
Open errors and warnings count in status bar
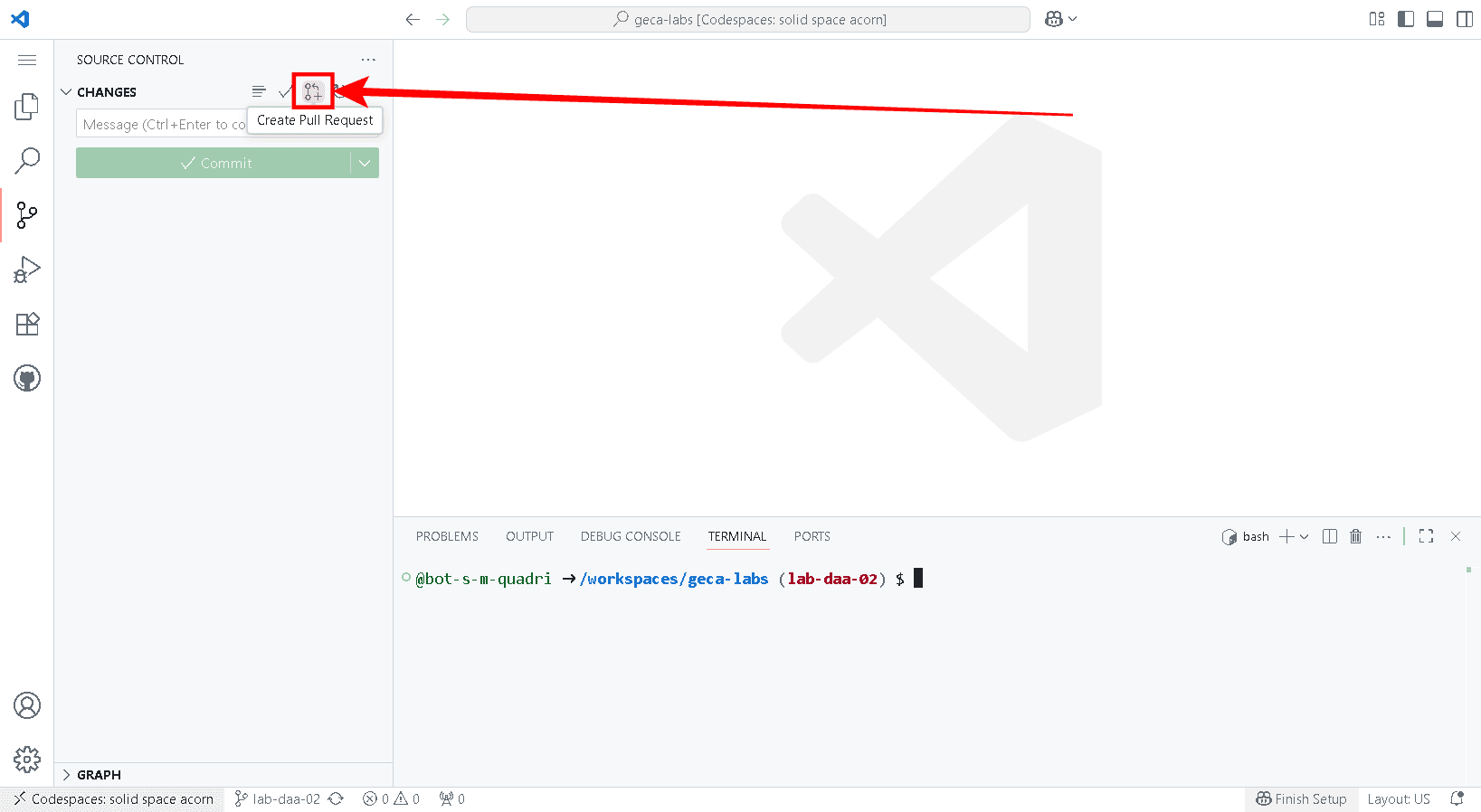391,799
